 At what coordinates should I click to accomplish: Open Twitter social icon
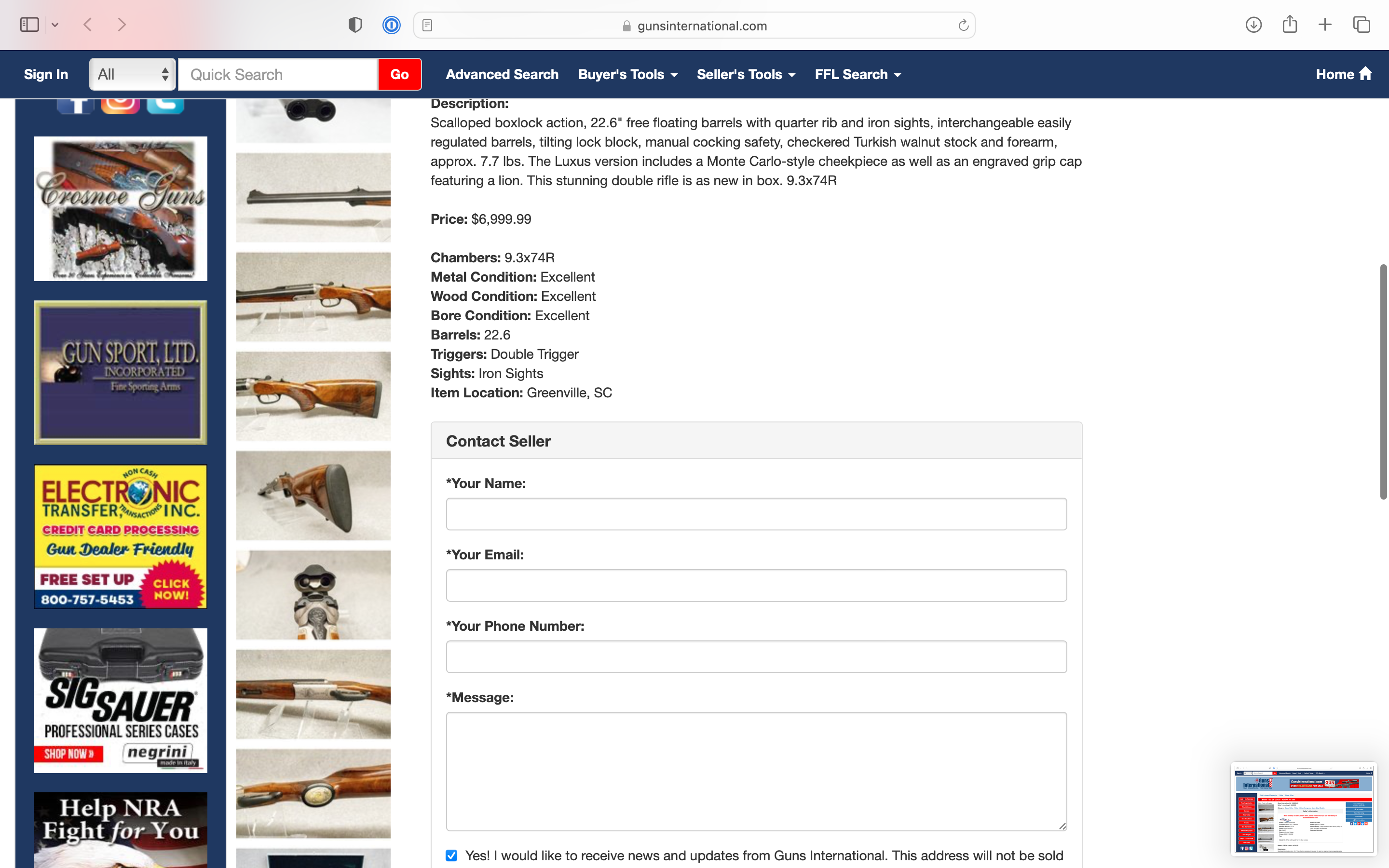(x=165, y=106)
